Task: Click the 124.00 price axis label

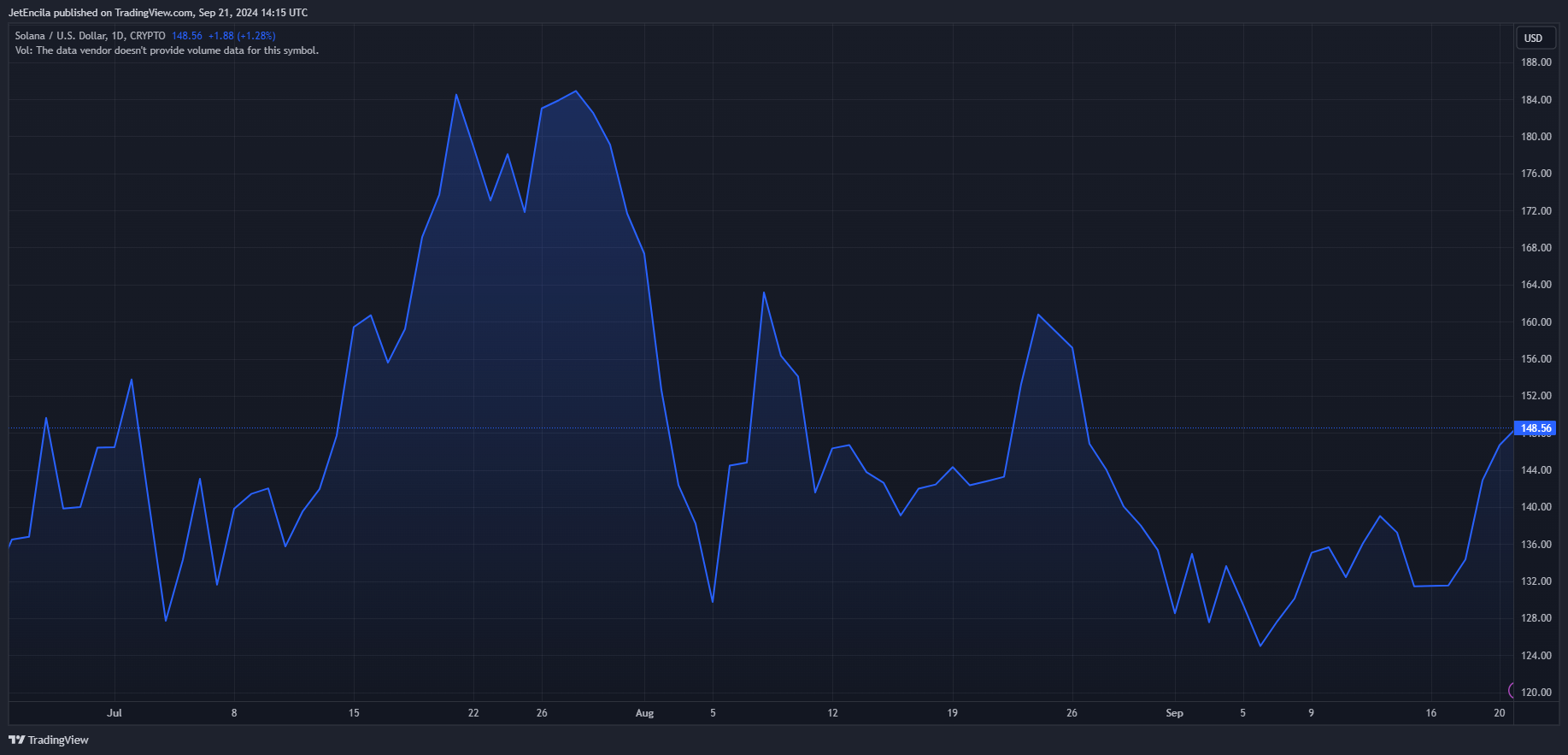Action: pos(1536,656)
